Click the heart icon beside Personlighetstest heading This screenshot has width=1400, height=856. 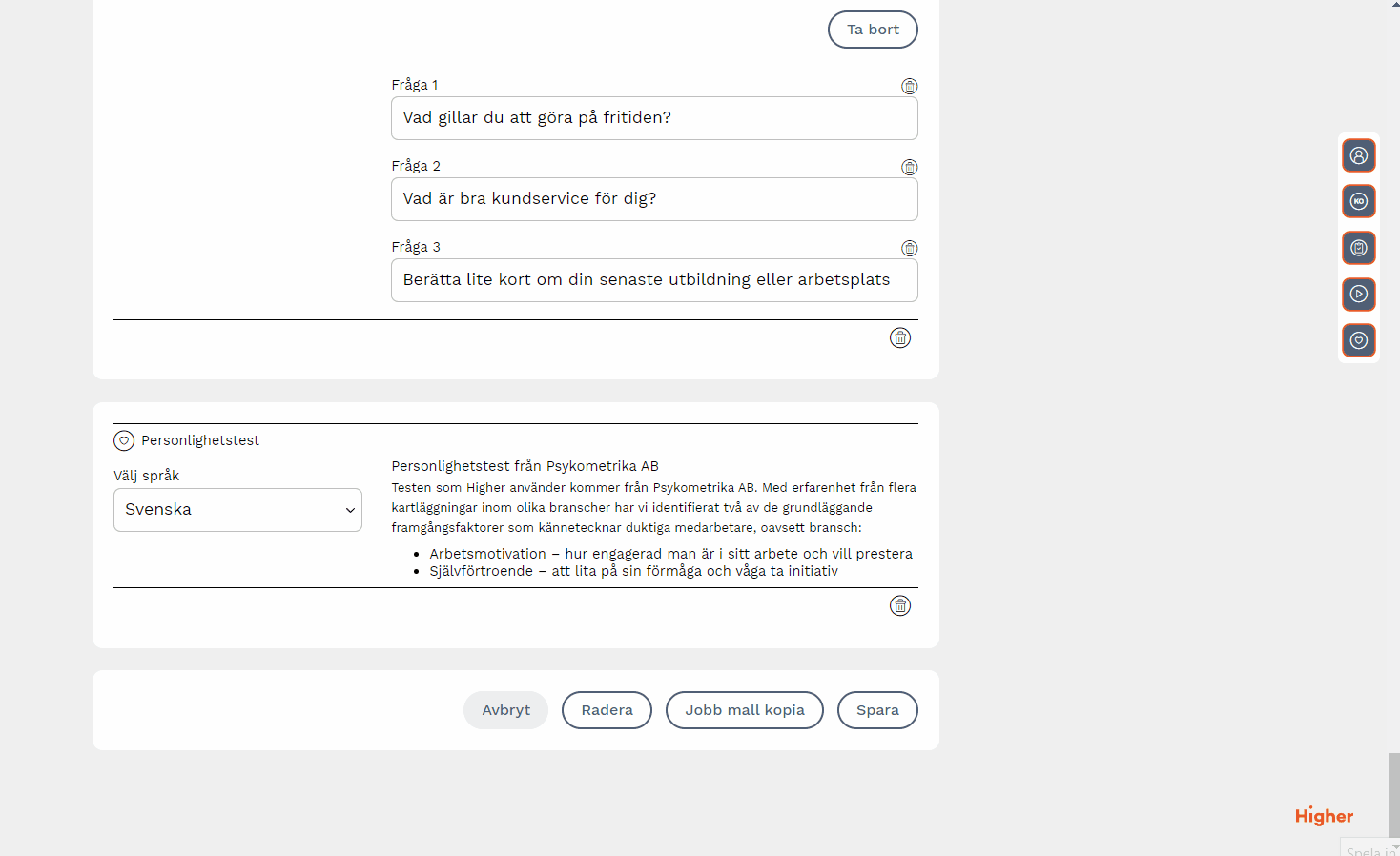[124, 440]
